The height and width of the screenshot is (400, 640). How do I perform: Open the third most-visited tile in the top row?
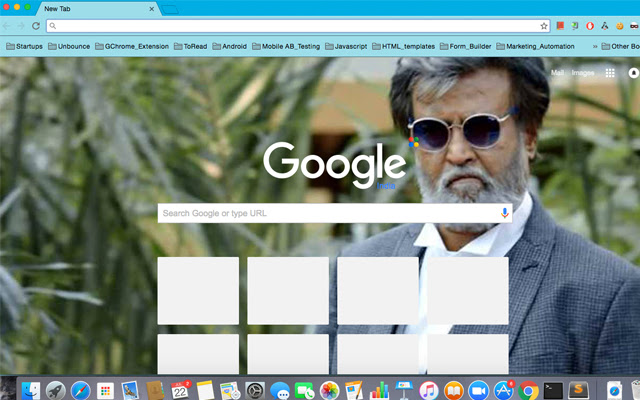378,291
